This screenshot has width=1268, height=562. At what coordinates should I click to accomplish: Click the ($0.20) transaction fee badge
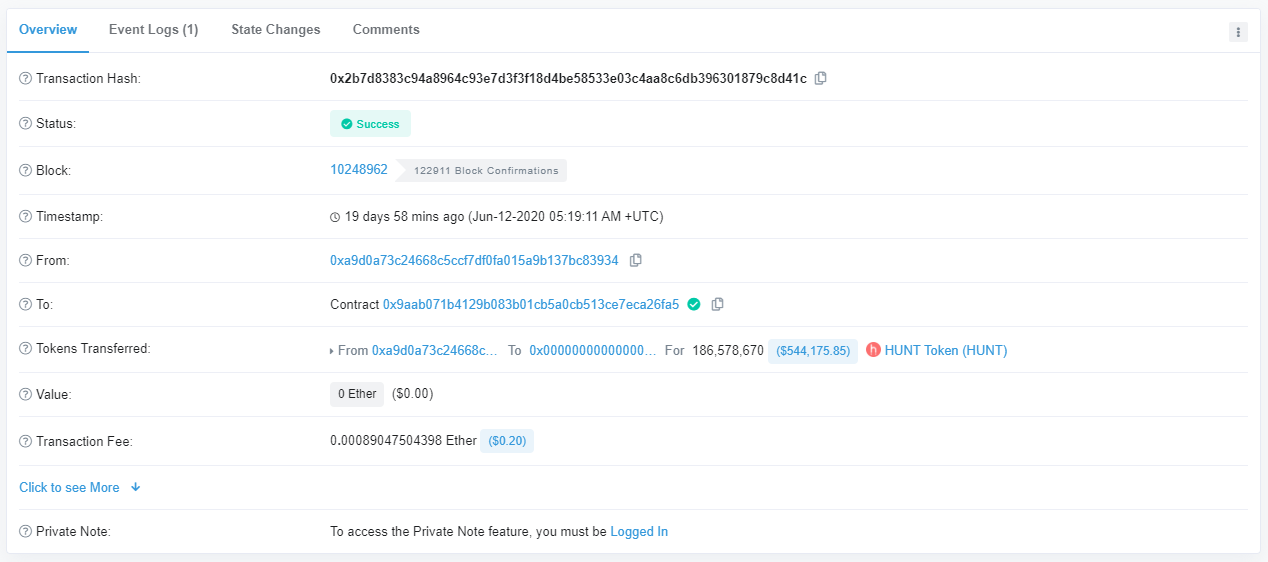click(x=507, y=441)
